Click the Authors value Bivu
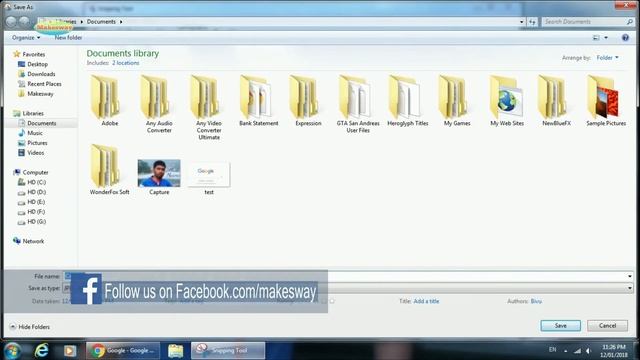 pyautogui.click(x=536, y=301)
